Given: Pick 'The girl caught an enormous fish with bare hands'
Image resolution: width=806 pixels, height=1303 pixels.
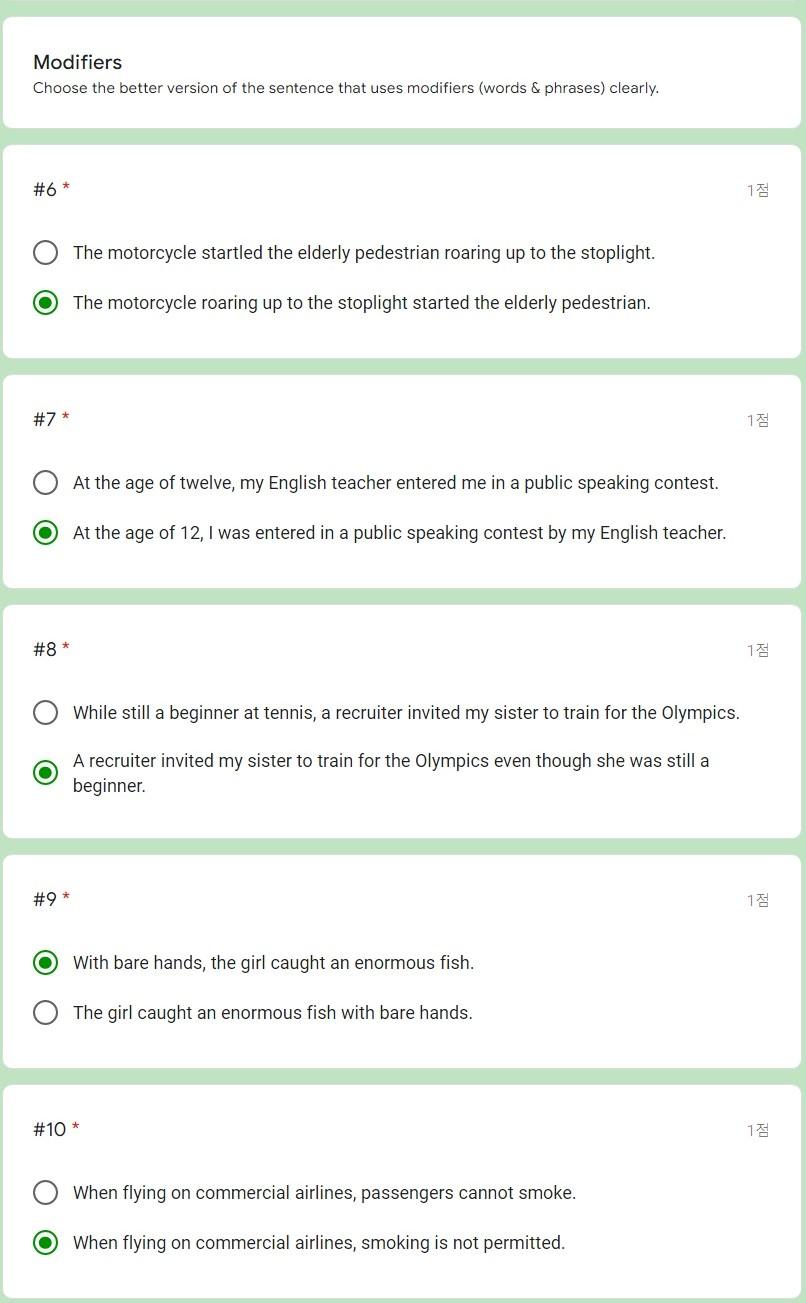Looking at the screenshot, I should click(x=45, y=1013).
